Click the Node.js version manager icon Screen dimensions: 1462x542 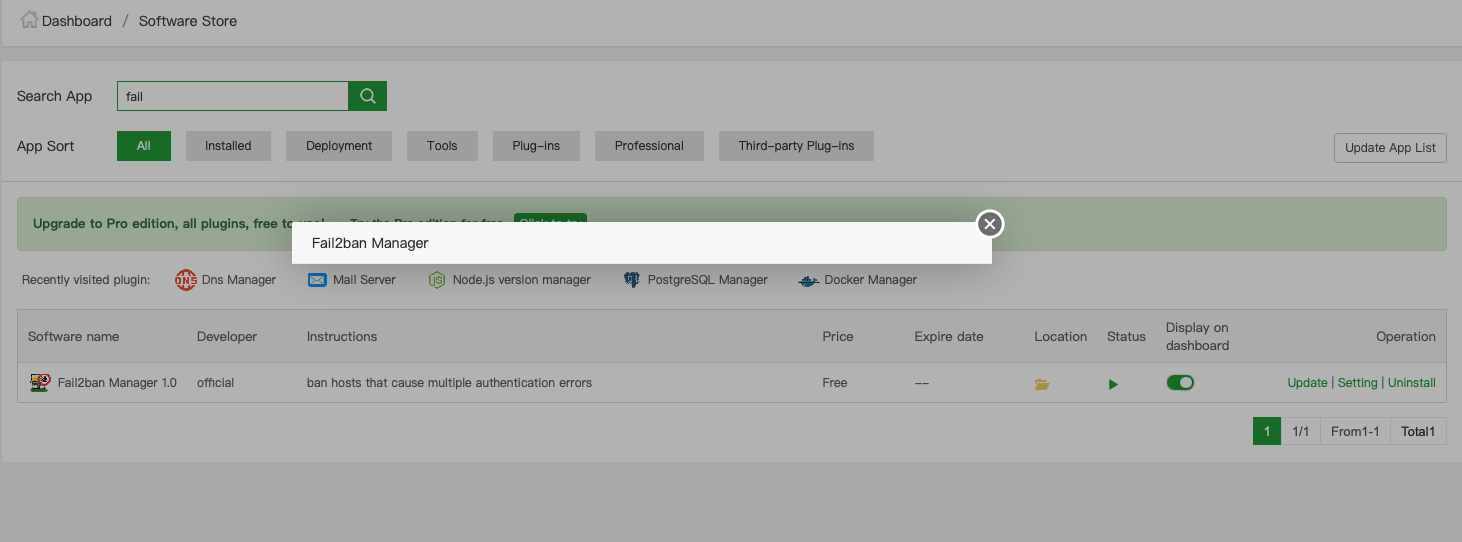(x=437, y=280)
